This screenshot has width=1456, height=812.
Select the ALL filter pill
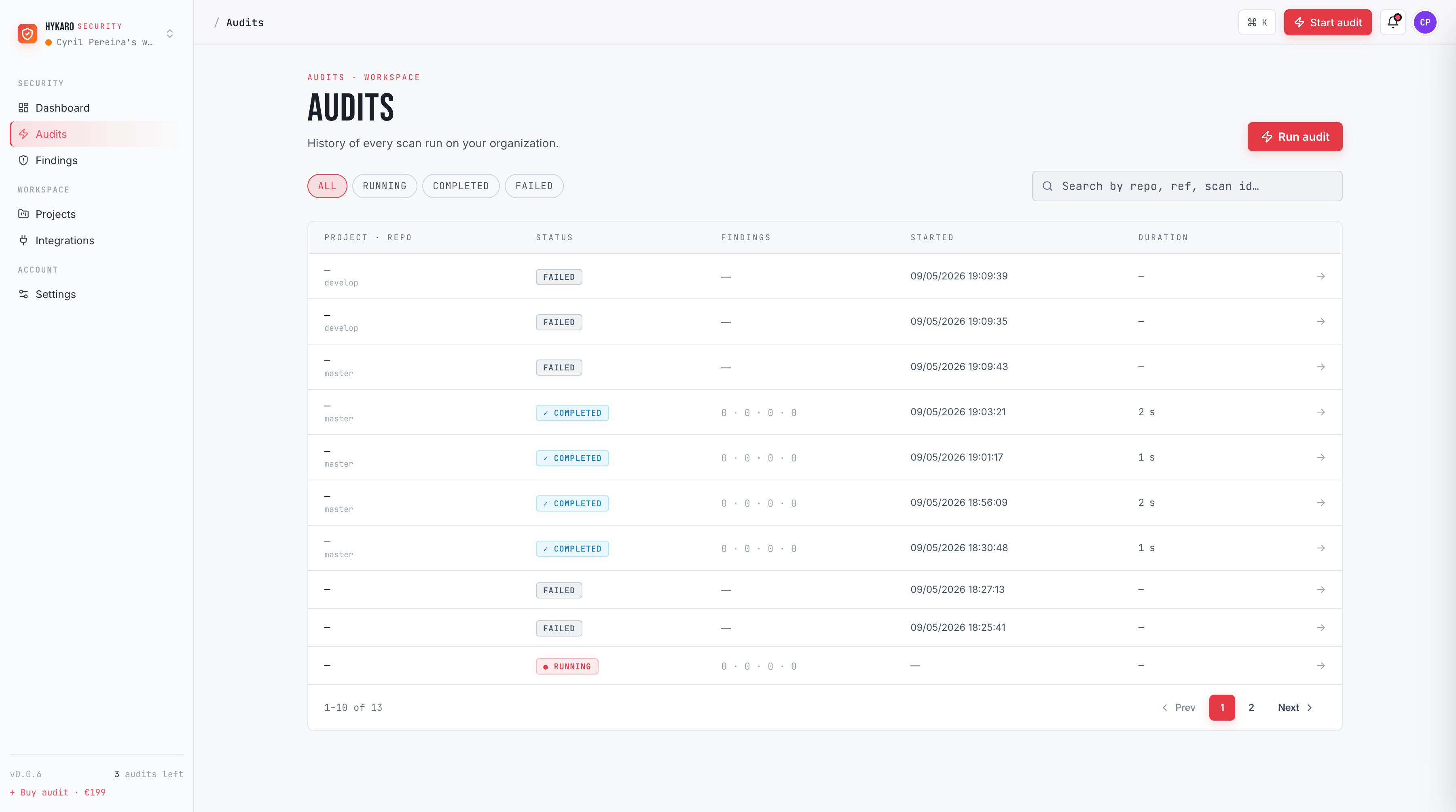[327, 186]
